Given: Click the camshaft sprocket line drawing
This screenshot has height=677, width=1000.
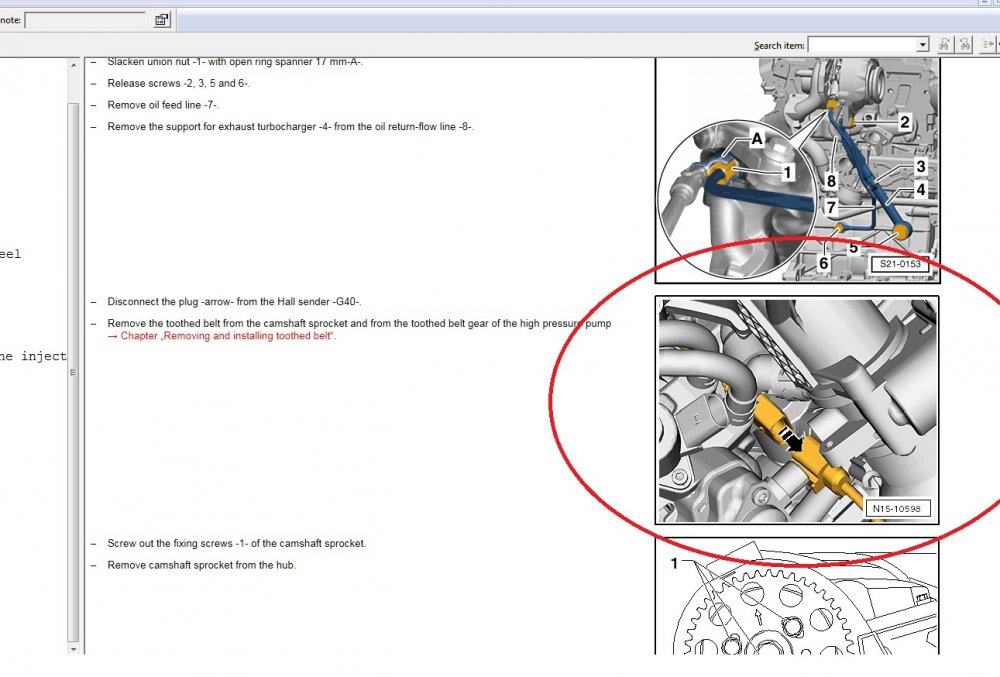Looking at the screenshot, I should pos(797,596).
